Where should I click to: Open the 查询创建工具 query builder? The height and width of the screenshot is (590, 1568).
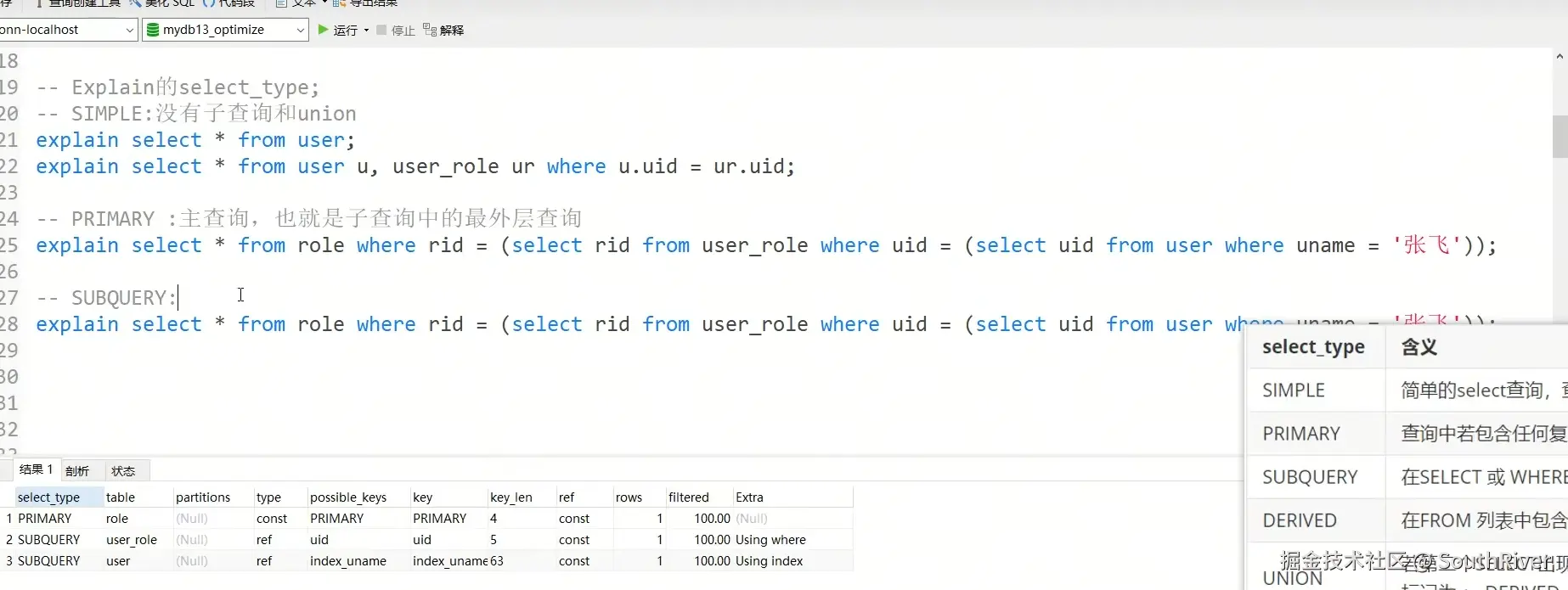(41, 3)
